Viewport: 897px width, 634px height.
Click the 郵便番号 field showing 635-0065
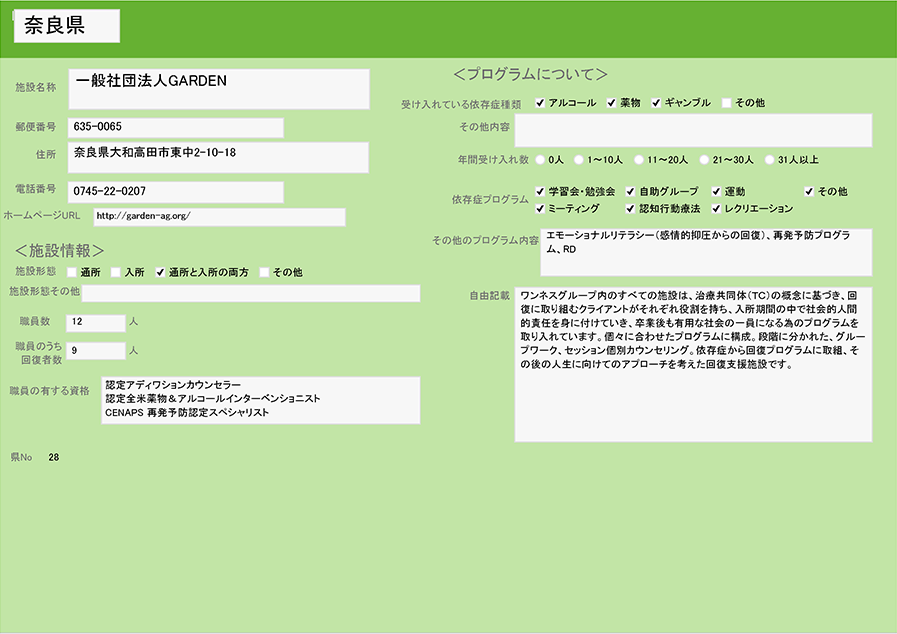click(x=176, y=128)
